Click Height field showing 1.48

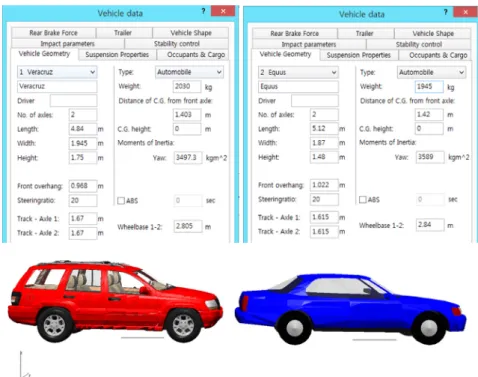pyautogui.click(x=324, y=157)
